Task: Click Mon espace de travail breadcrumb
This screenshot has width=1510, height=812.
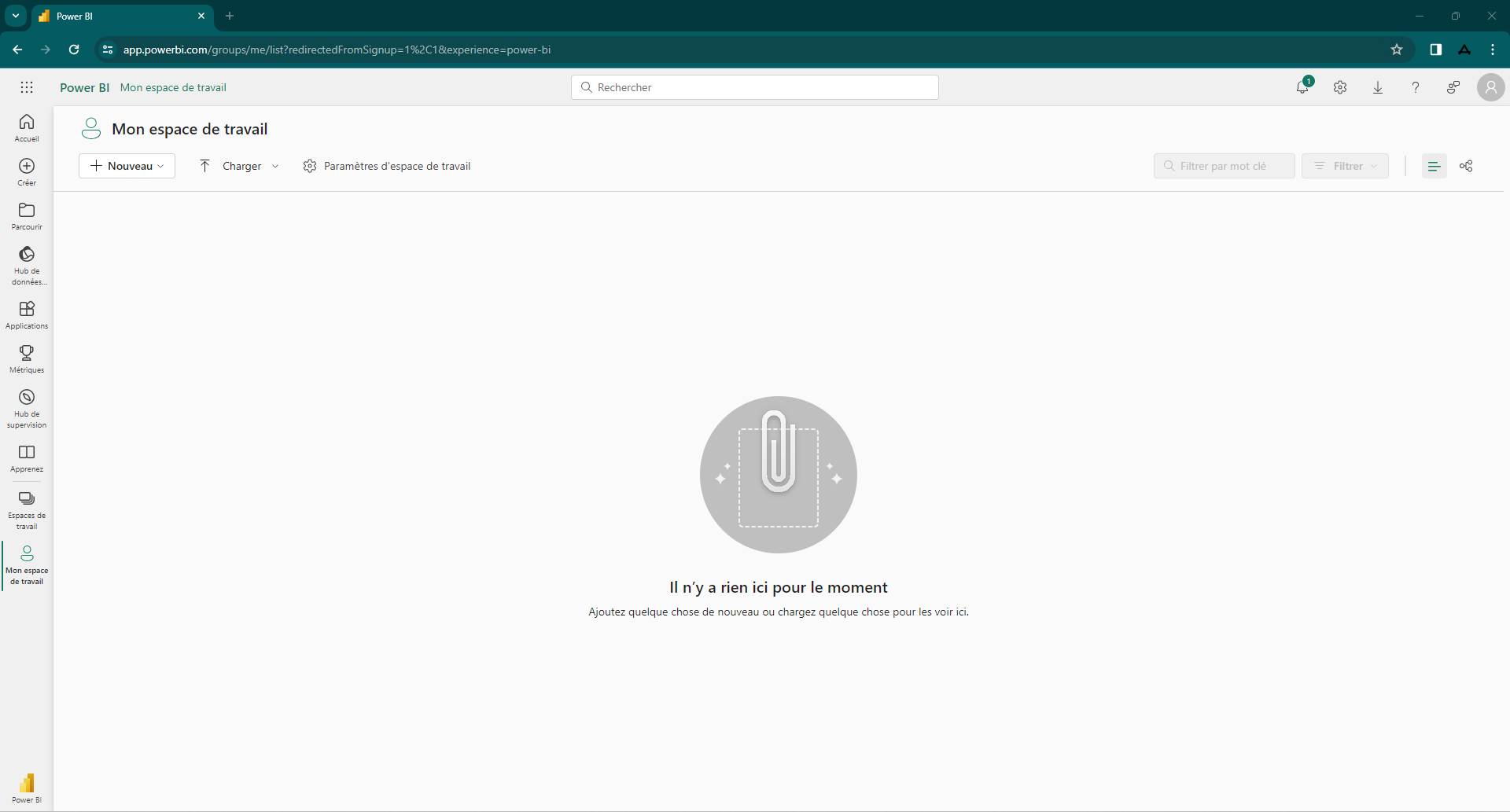Action: 173,87
